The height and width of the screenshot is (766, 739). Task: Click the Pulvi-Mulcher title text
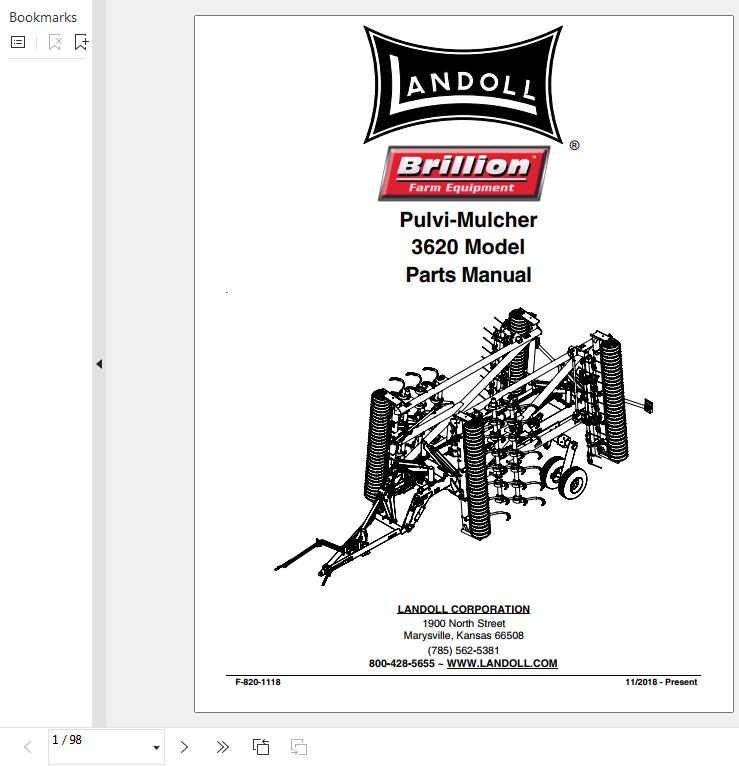click(x=468, y=220)
